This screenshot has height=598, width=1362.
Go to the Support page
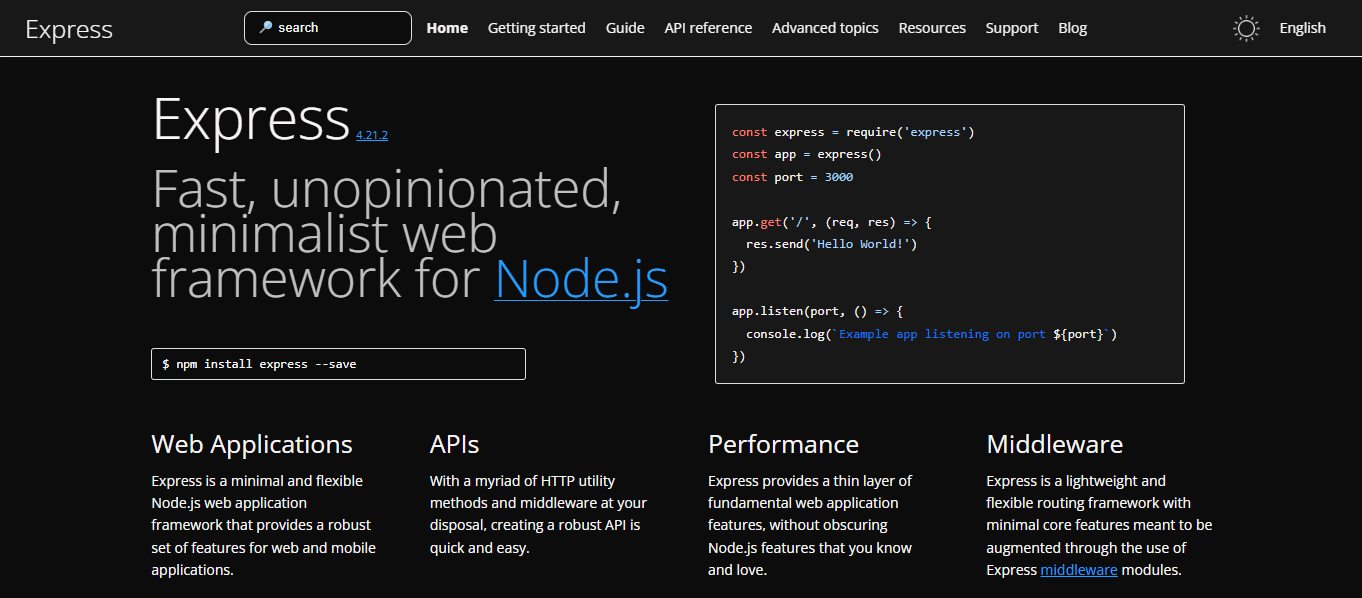coord(1012,28)
